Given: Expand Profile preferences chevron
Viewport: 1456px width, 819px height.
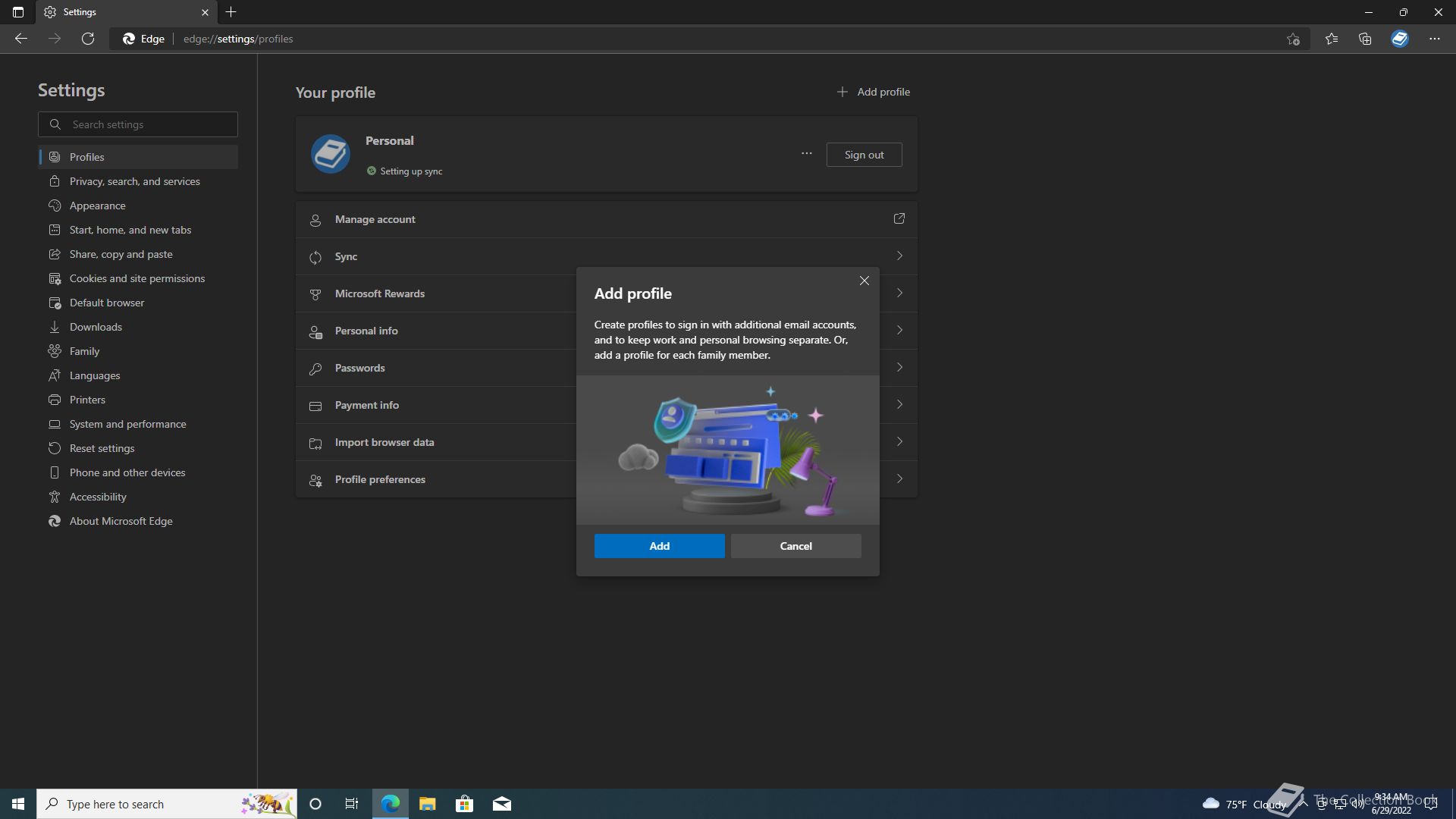Looking at the screenshot, I should 899,479.
